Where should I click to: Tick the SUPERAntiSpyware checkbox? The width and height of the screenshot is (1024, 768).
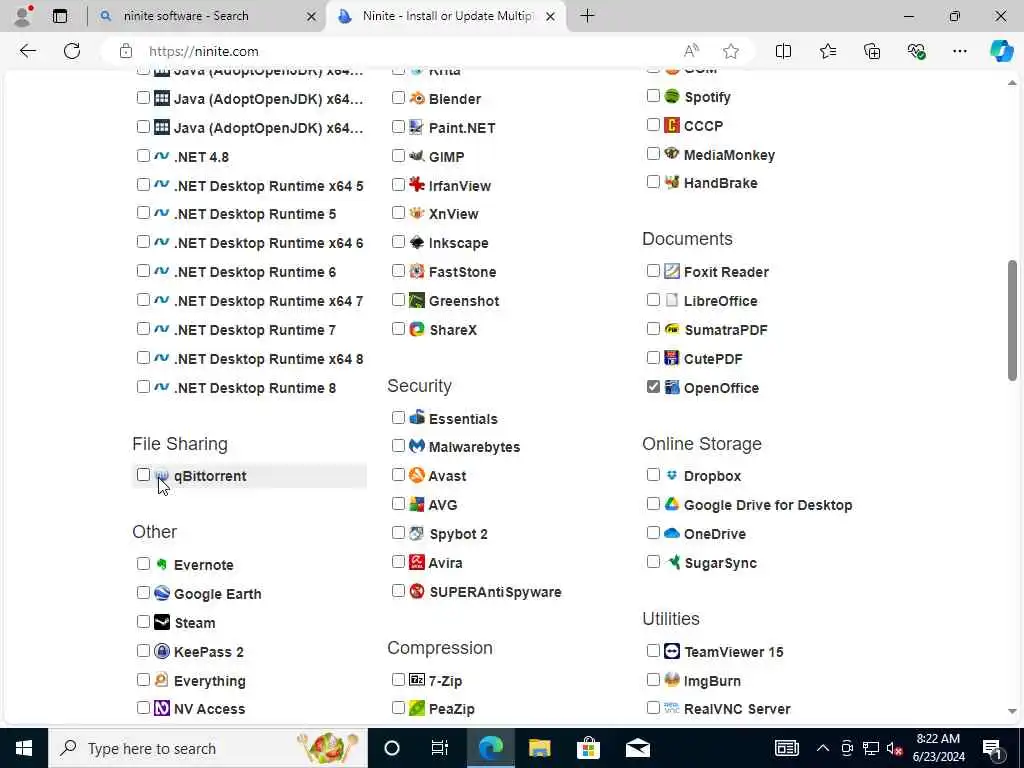click(398, 590)
